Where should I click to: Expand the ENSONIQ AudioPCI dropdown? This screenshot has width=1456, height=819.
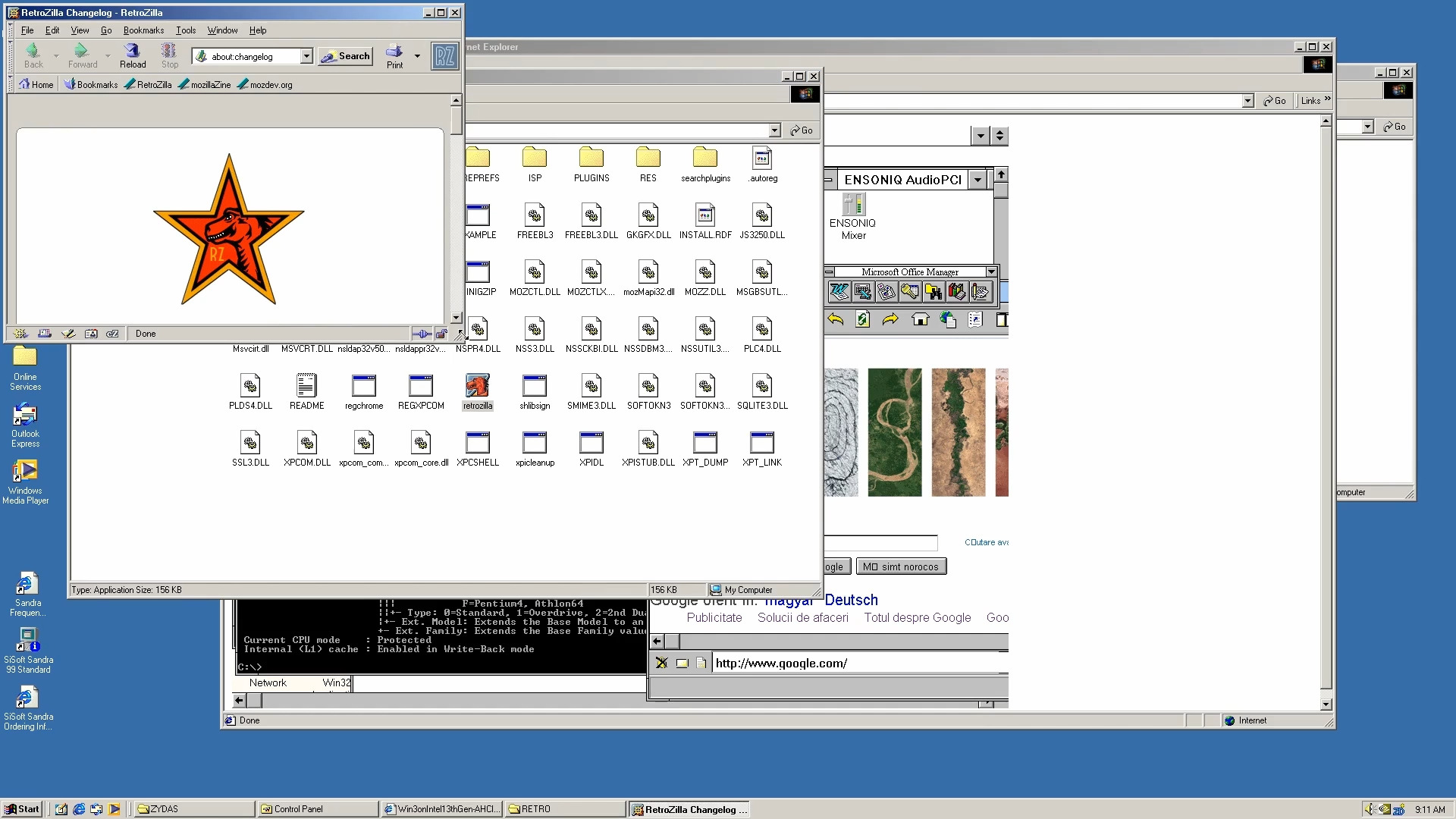point(977,180)
